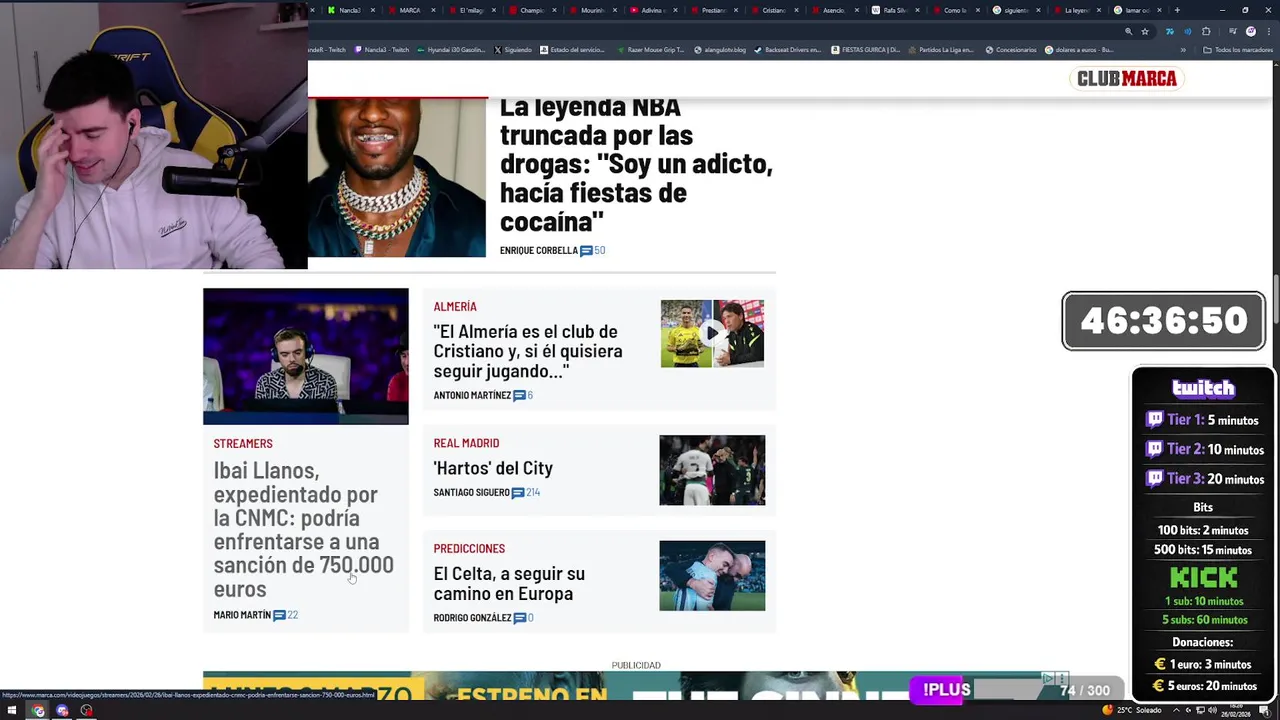The width and height of the screenshot is (1280, 720).
Task: Open Chrome from the taskbar
Action: pyautogui.click(x=38, y=711)
